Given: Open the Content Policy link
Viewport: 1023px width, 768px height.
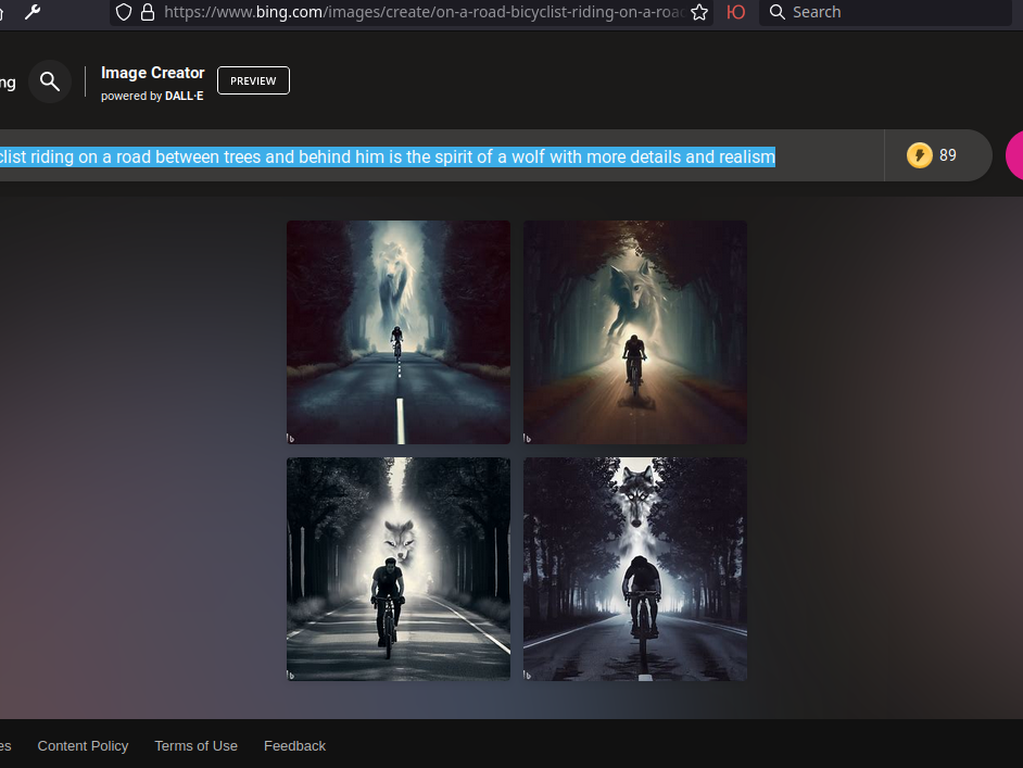Looking at the screenshot, I should tap(83, 746).
